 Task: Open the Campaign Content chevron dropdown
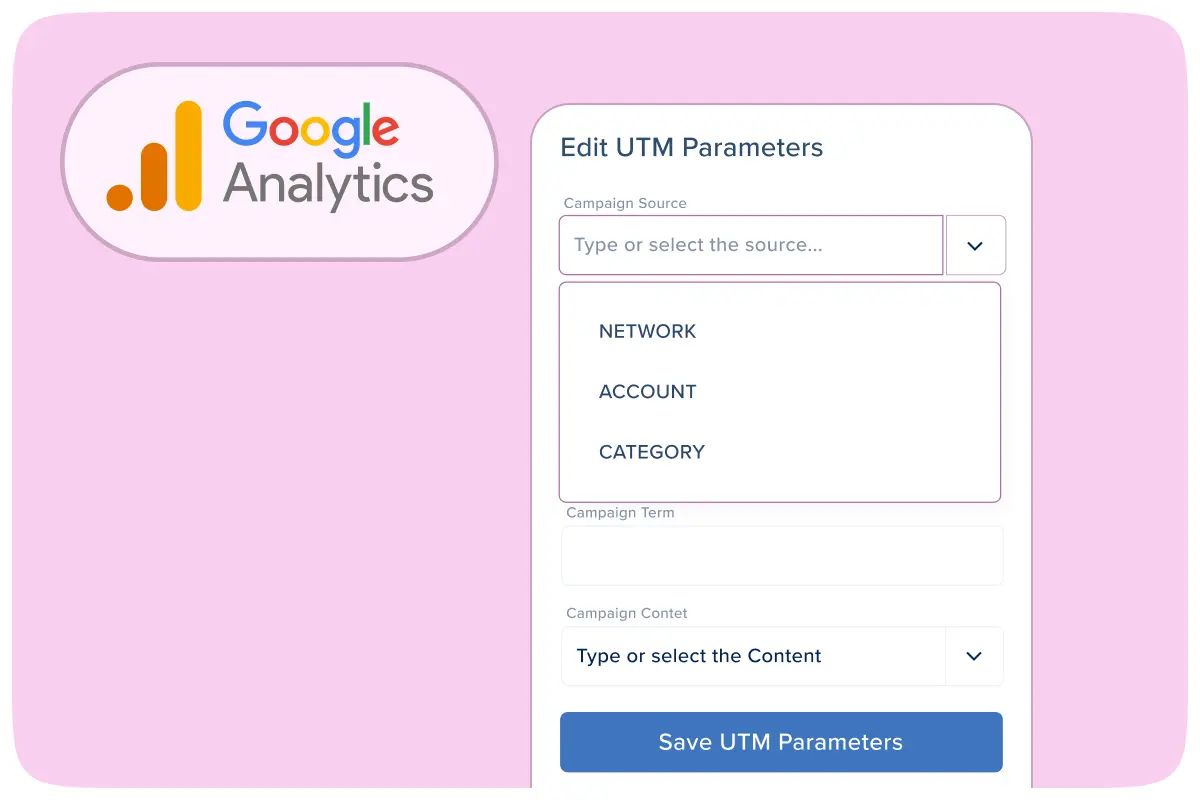point(974,656)
